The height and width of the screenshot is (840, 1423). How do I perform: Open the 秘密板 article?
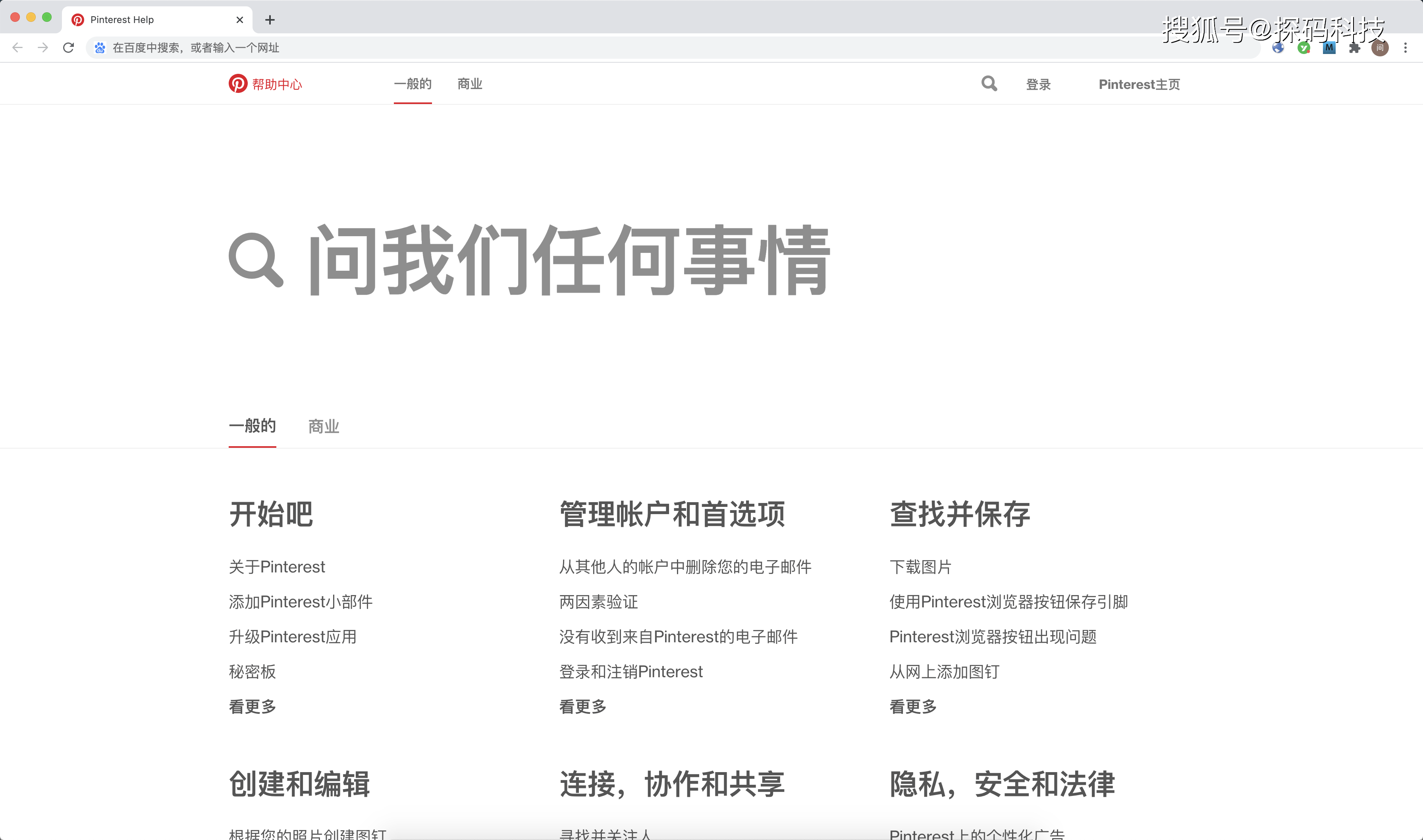pos(253,672)
